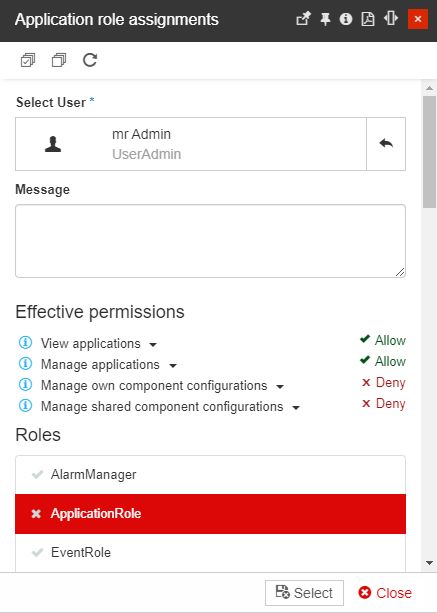The height and width of the screenshot is (613, 437).
Task: Reset selected user with undo arrow
Action: click(x=386, y=144)
